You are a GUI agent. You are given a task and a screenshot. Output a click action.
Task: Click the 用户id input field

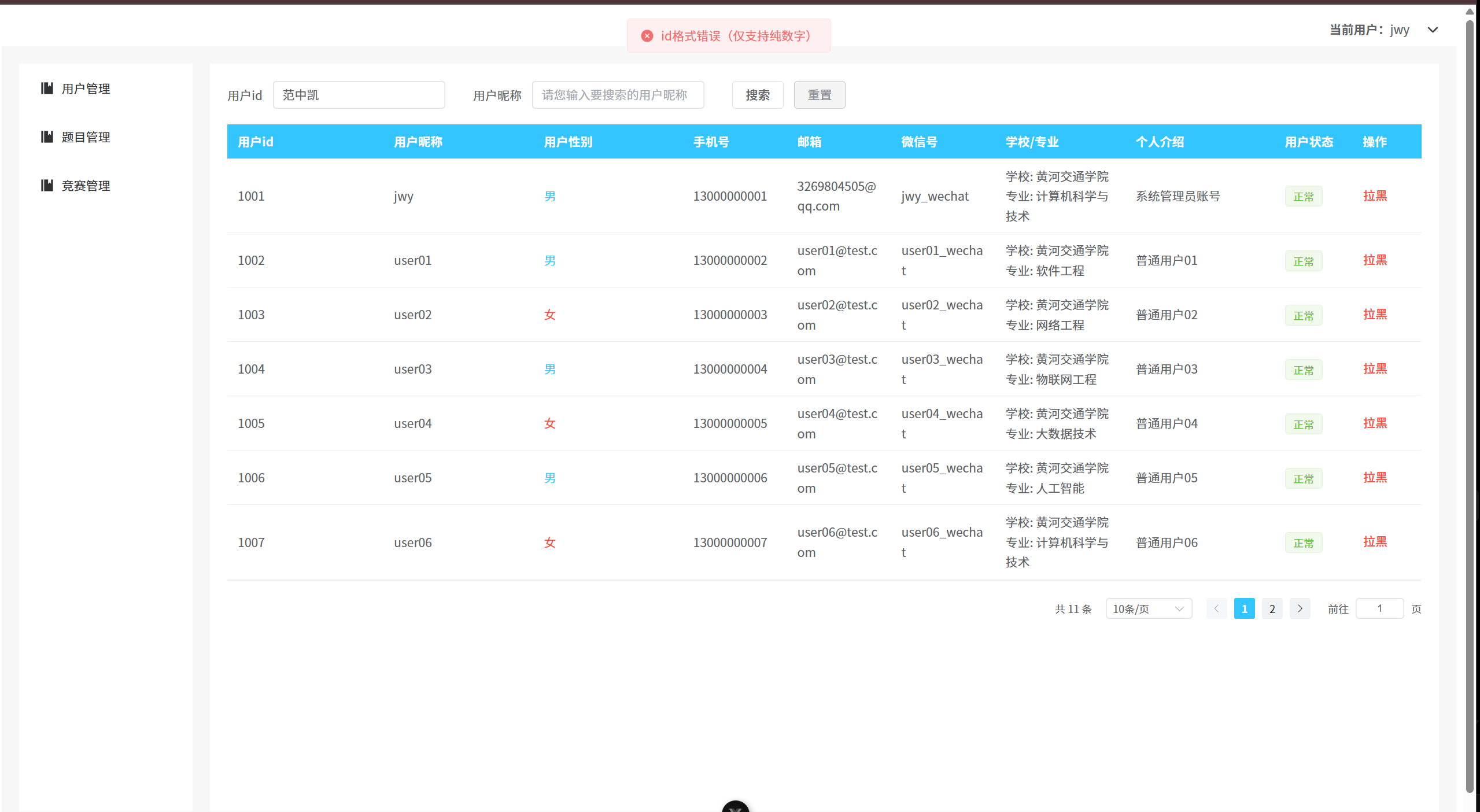point(359,95)
